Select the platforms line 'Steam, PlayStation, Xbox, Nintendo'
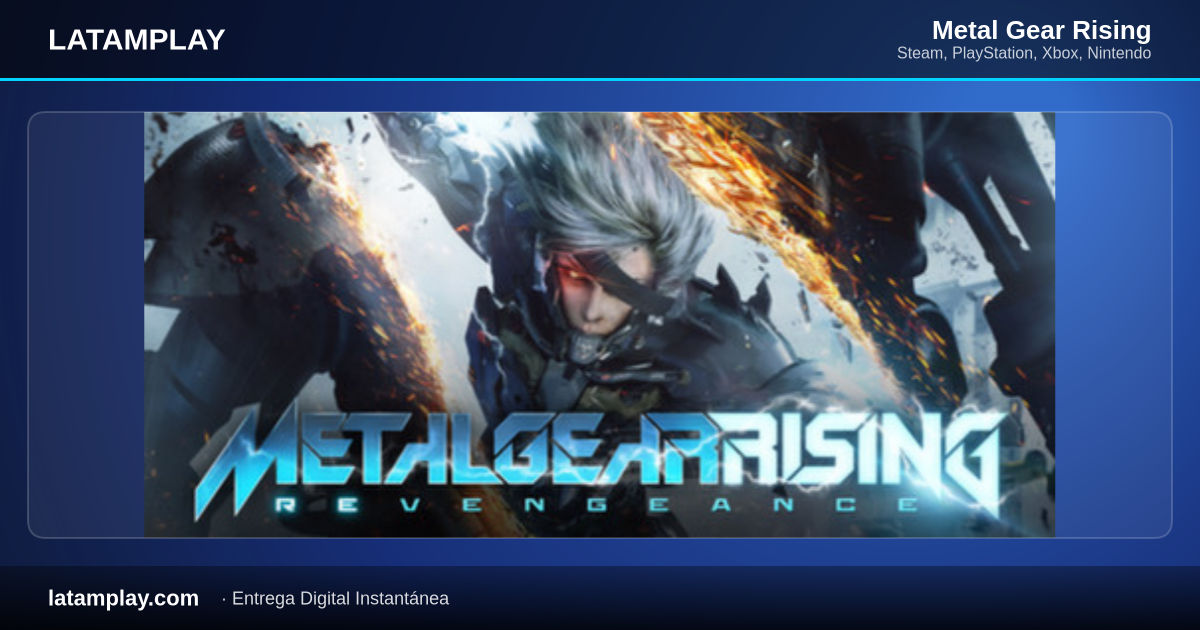Viewport: 1200px width, 630px height. click(1024, 53)
